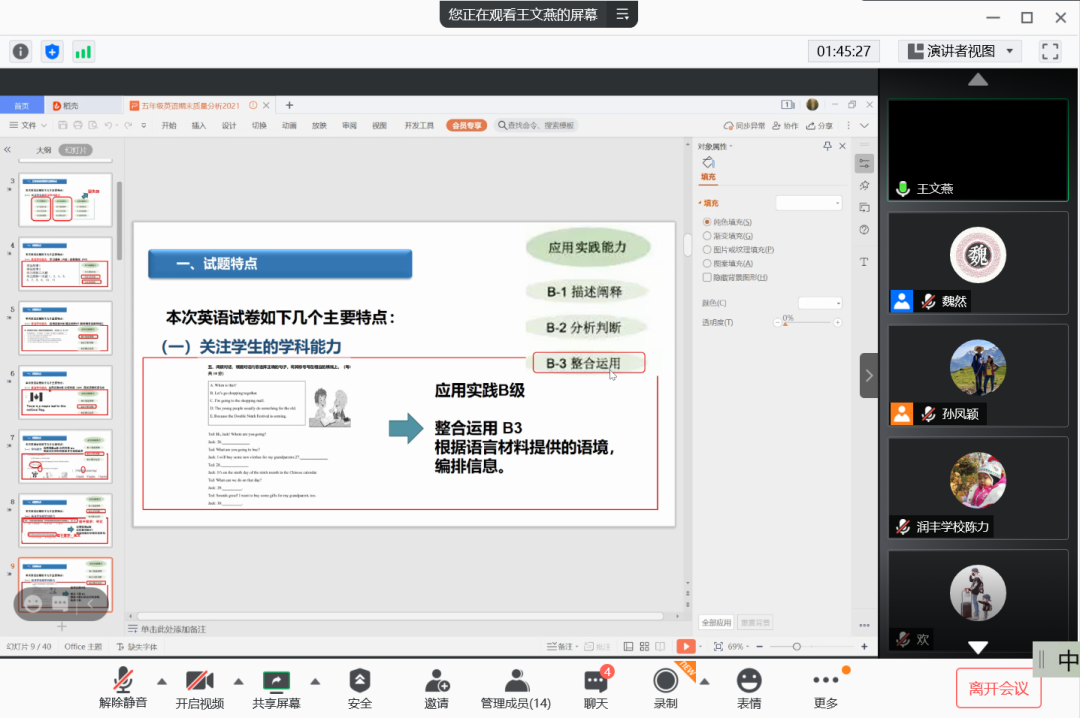The height and width of the screenshot is (718, 1080).
Task: Expand the share screen options arrow
Action: (315, 681)
